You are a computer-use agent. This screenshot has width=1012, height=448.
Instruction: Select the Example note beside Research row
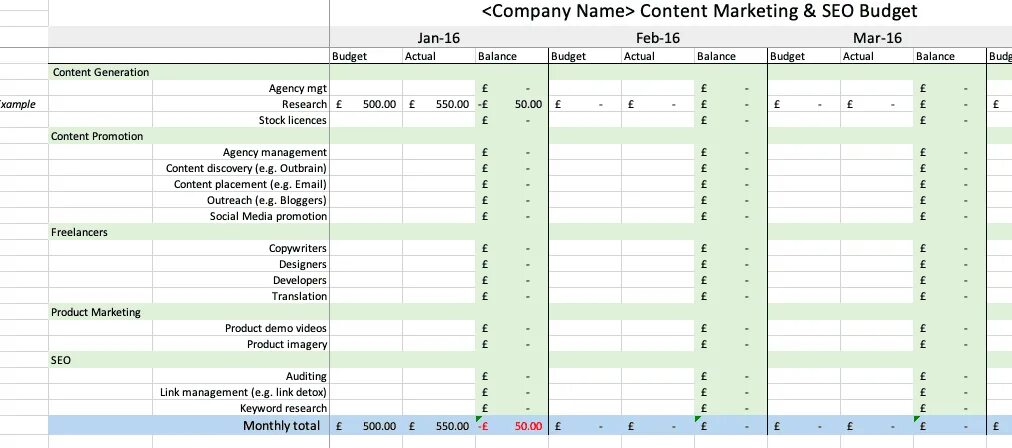tap(17, 104)
